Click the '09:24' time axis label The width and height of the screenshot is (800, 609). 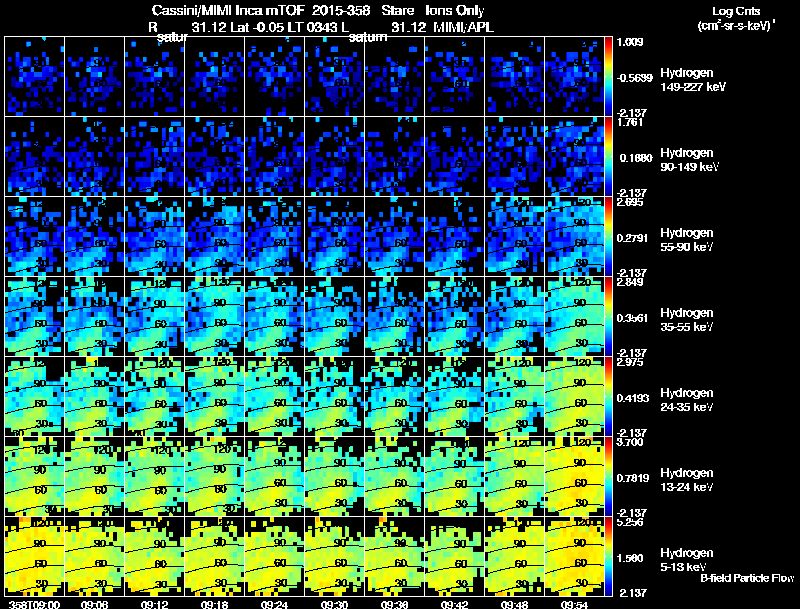[x=274, y=604]
